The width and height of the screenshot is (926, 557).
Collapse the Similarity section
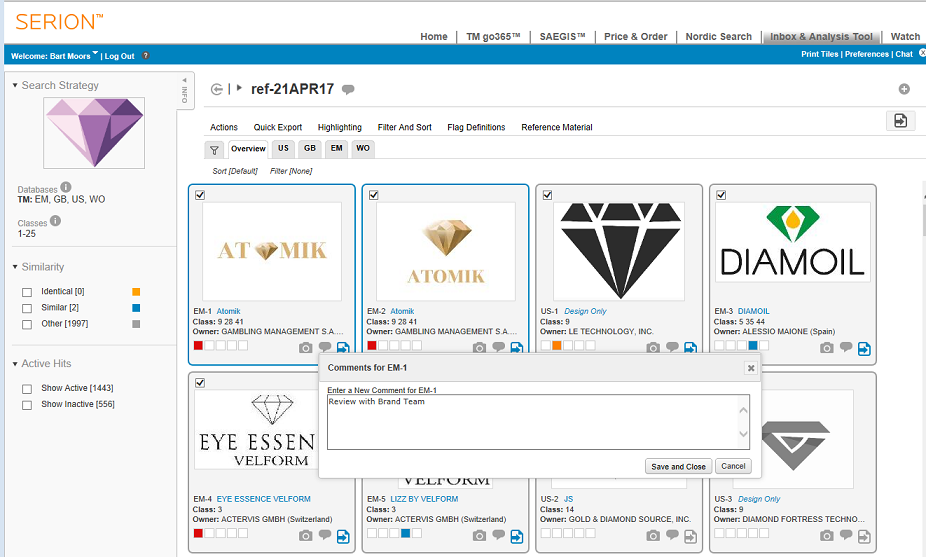pos(15,267)
